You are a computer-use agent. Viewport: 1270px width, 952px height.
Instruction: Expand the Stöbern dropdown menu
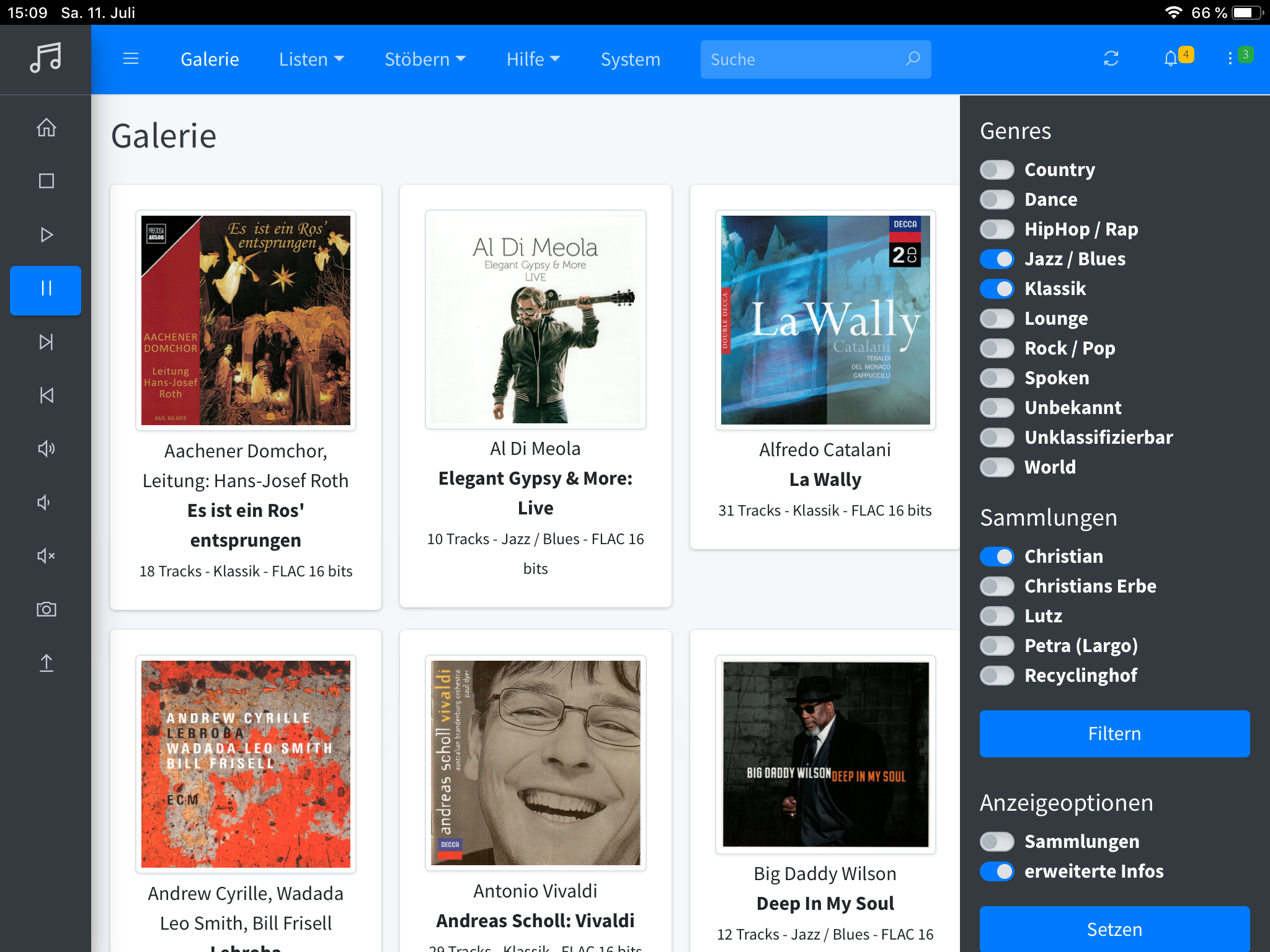[425, 59]
